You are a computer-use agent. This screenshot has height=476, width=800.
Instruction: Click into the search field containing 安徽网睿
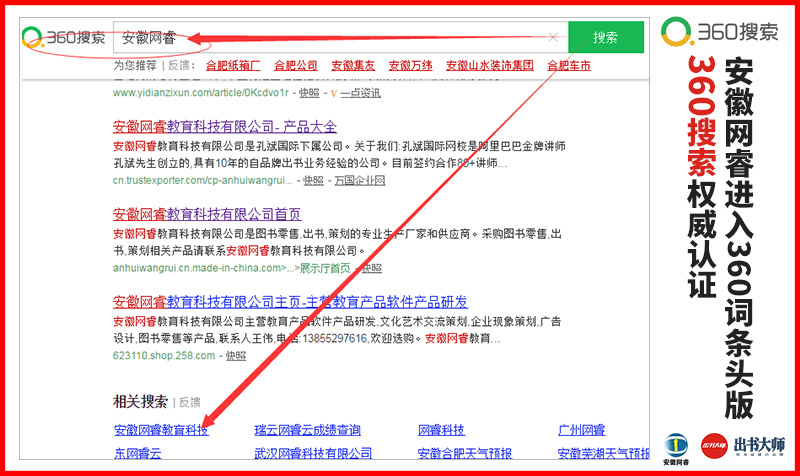(x=330, y=38)
